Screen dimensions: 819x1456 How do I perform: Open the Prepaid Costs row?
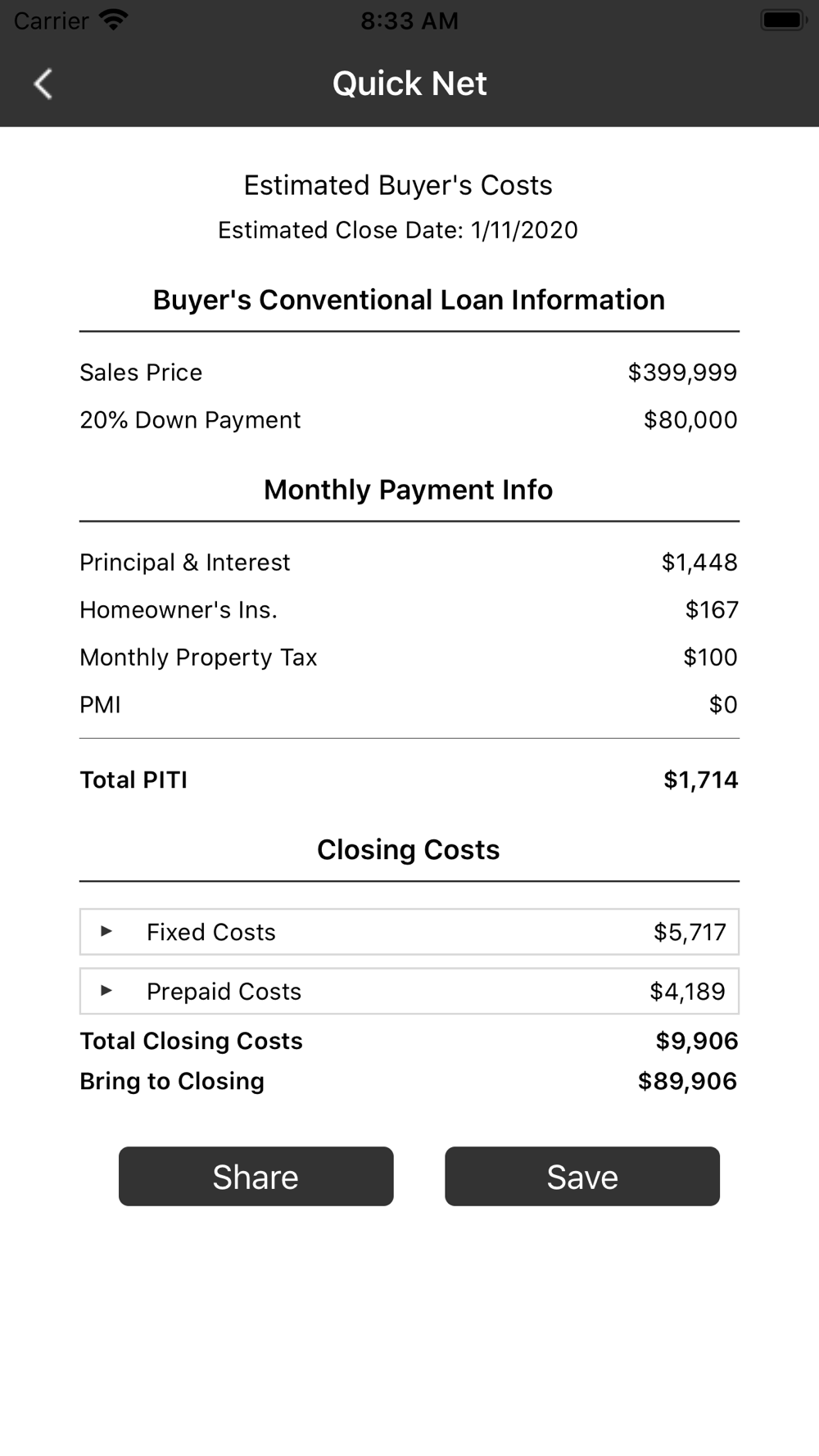coord(409,992)
